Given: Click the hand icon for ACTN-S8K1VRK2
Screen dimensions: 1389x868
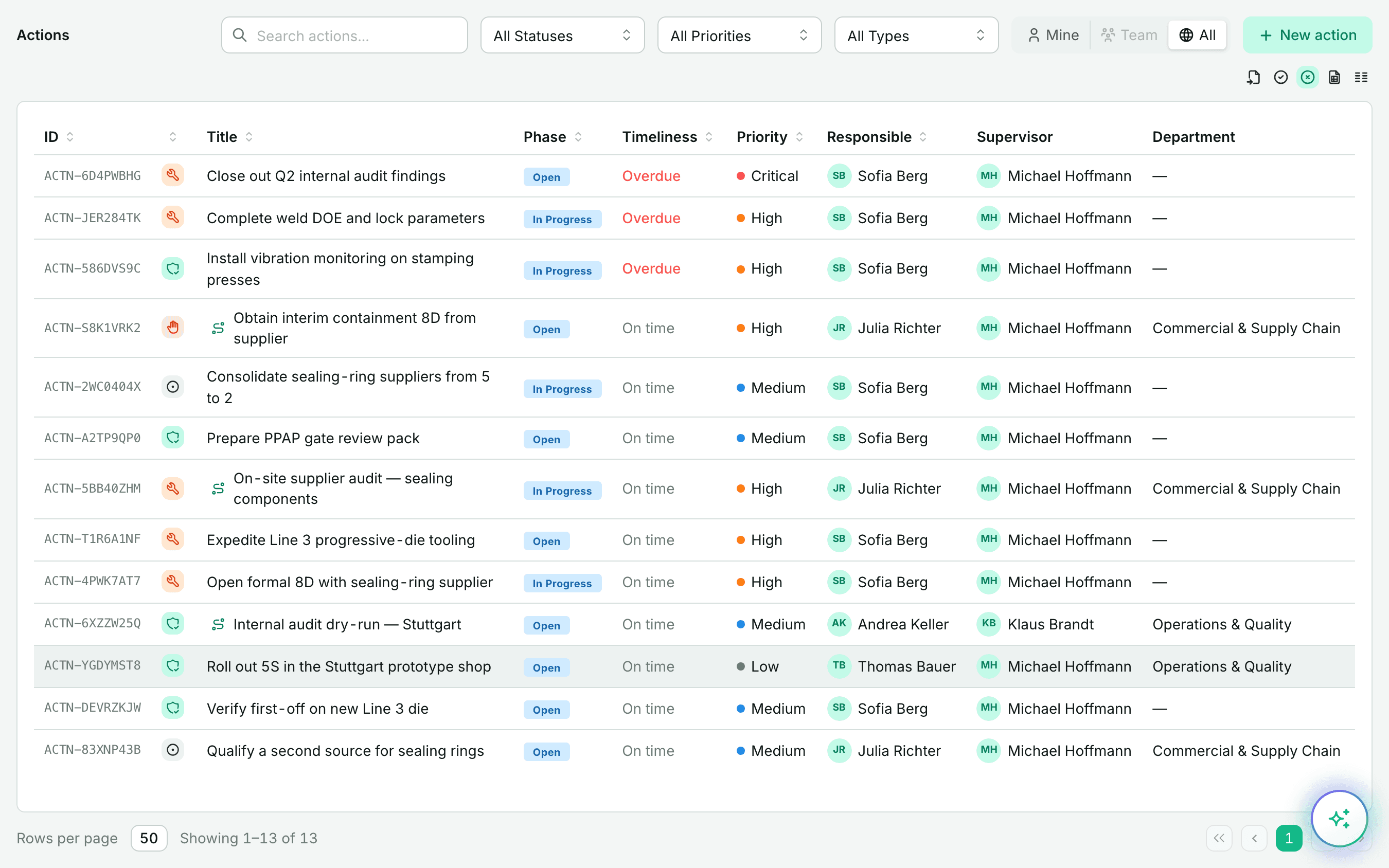Looking at the screenshot, I should [x=173, y=328].
